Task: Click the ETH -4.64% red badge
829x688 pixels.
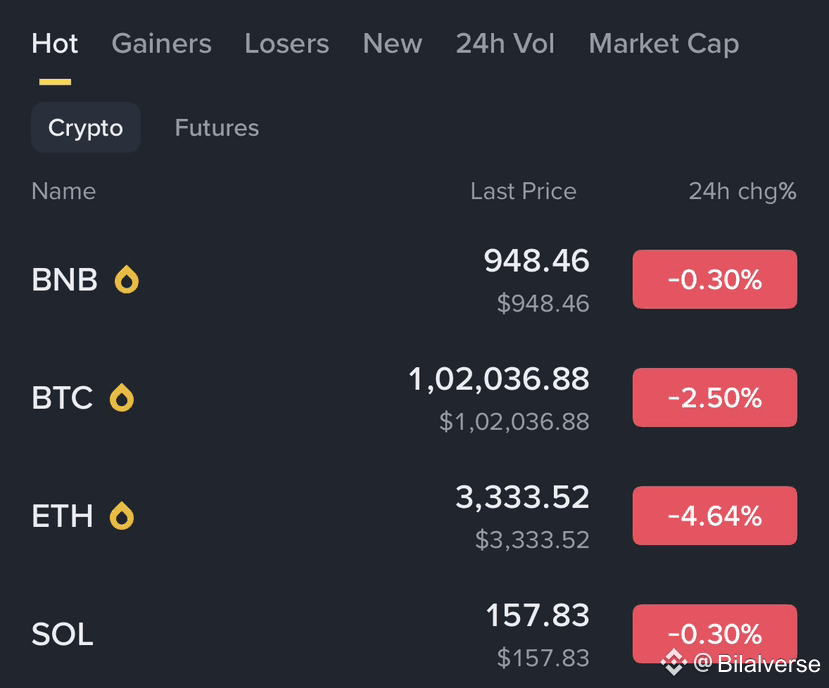Action: pyautogui.click(x=715, y=516)
